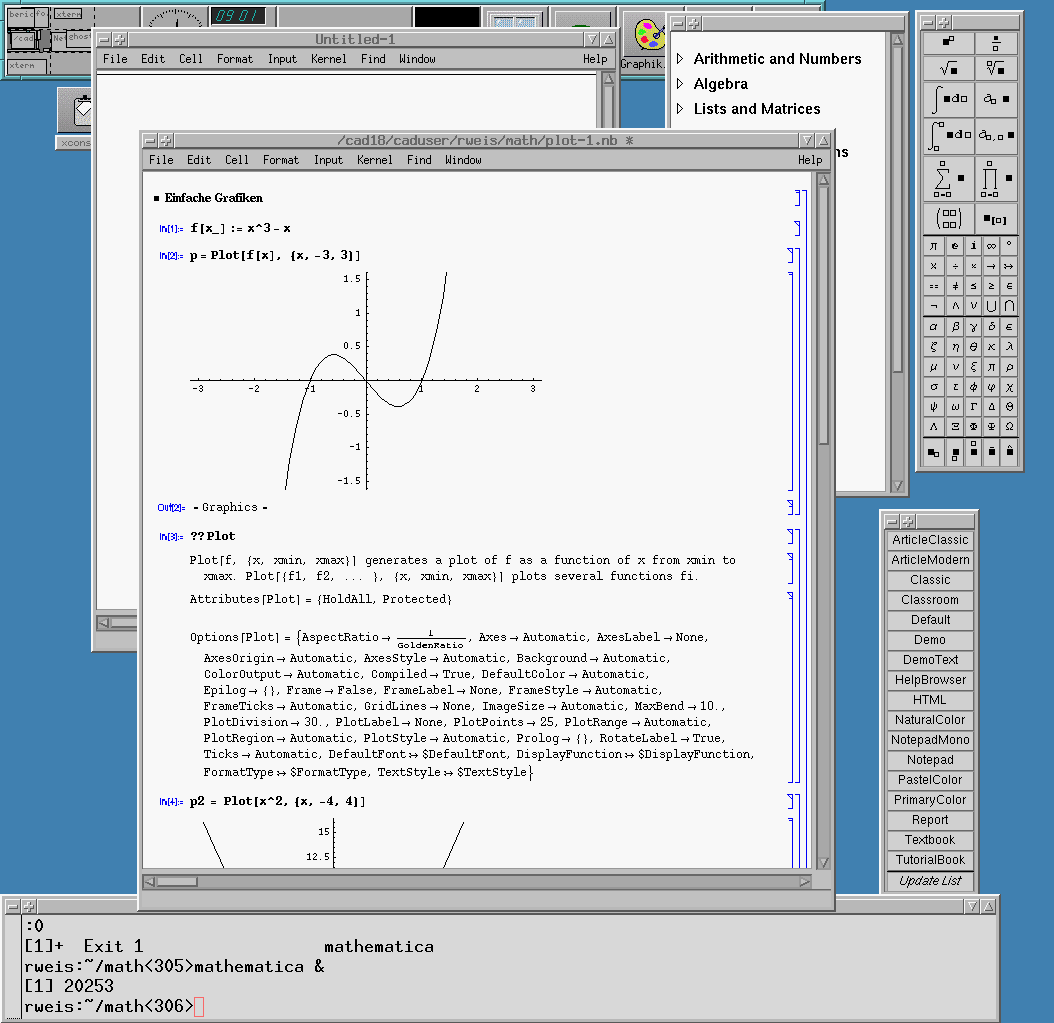
Task: Apply the TutorialBook stylesheet
Action: click(x=930, y=860)
